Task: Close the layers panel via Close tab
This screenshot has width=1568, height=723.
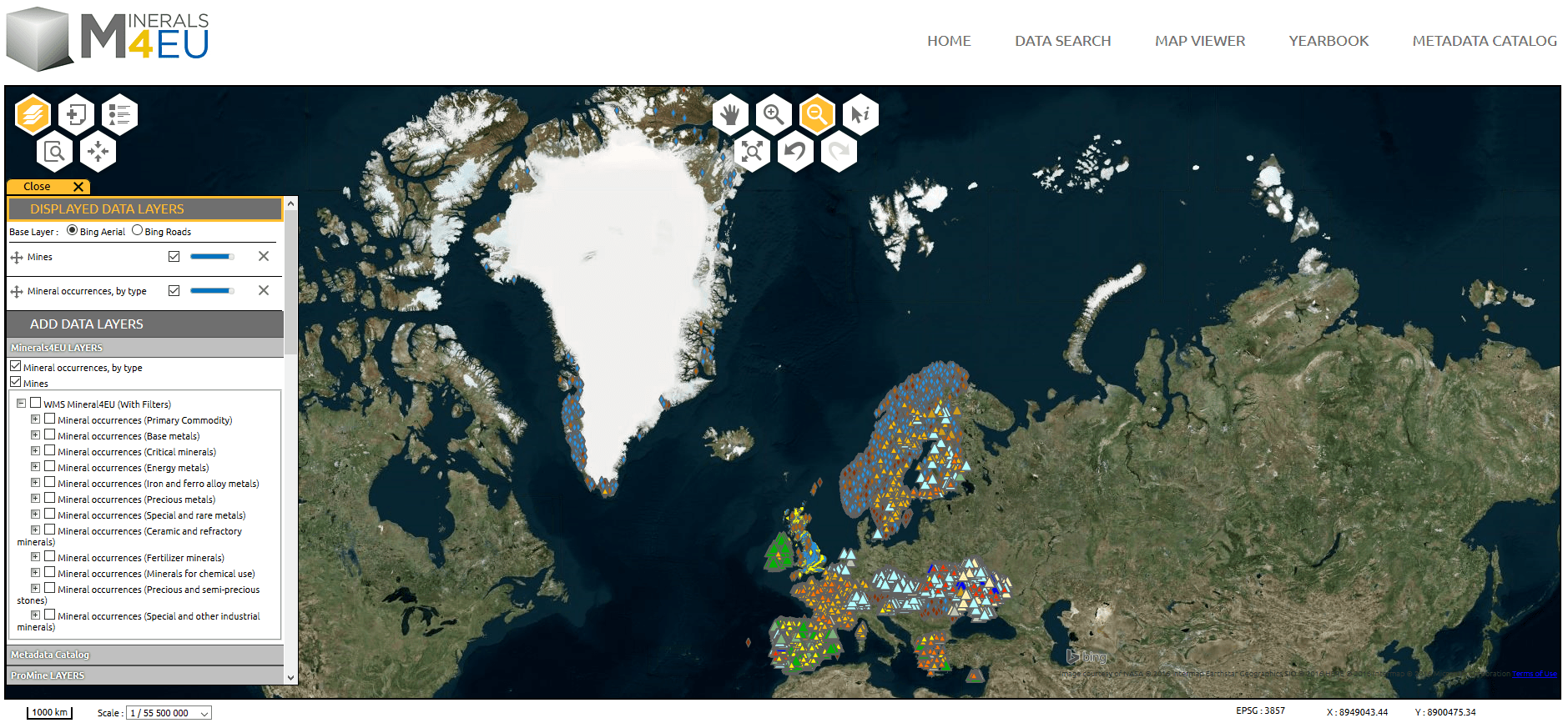Action: pos(48,187)
